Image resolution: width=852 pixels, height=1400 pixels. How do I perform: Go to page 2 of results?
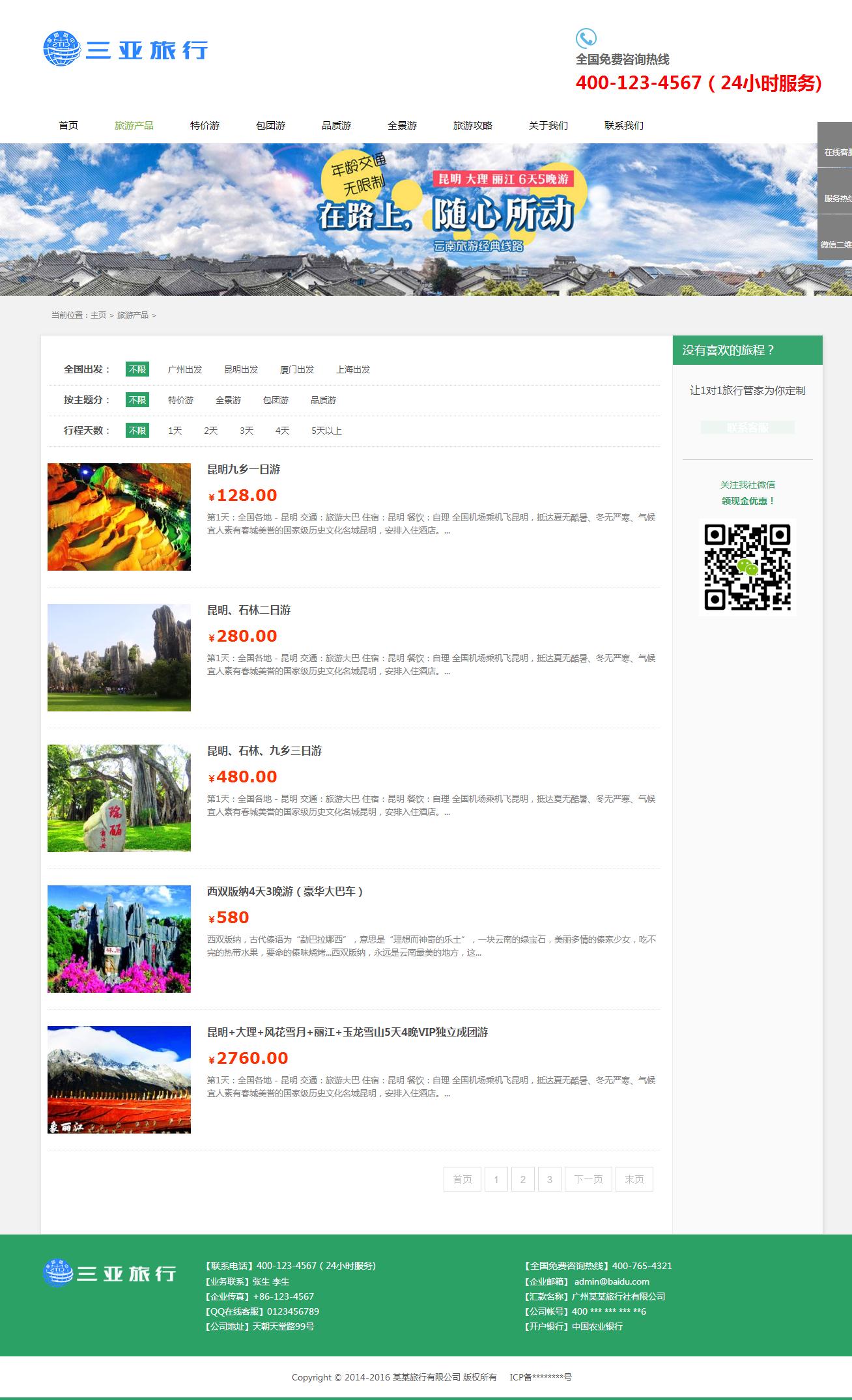coord(522,1179)
